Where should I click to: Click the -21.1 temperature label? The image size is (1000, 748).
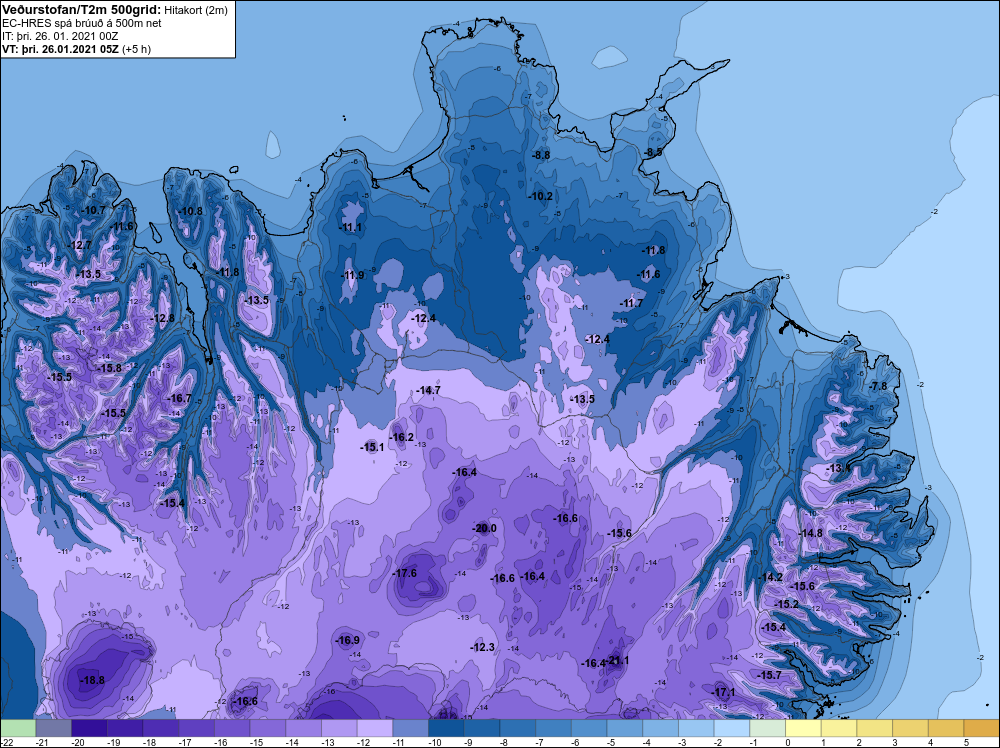(x=617, y=660)
